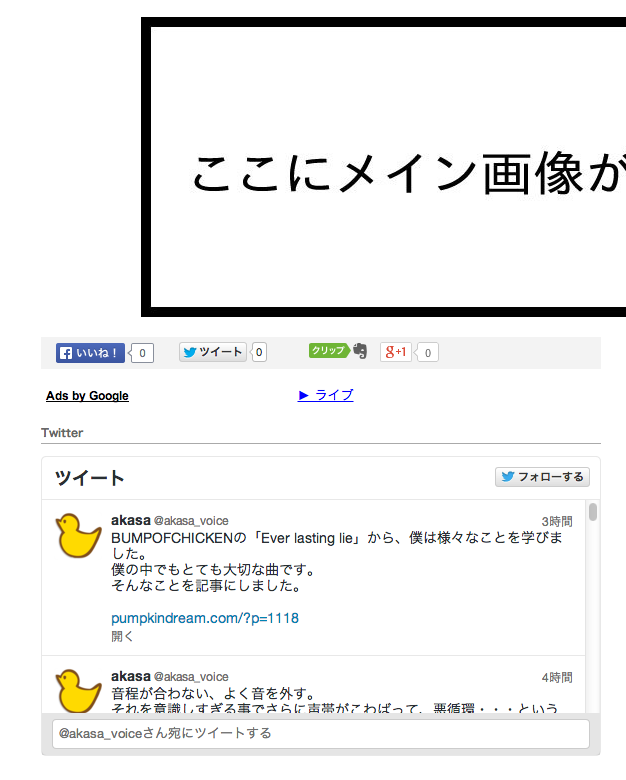Click the Google +1 count bubble
This screenshot has height=780, width=626.
427,352
